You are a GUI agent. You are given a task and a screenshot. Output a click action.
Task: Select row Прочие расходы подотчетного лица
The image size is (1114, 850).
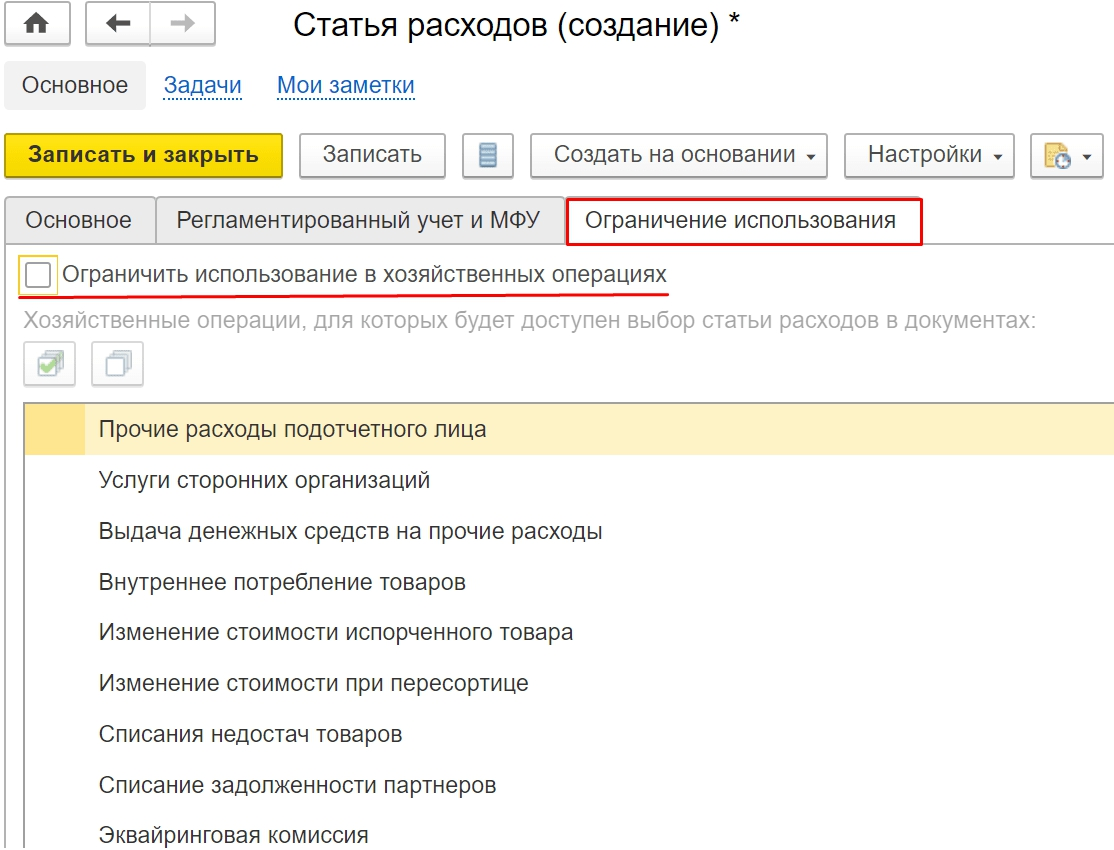coord(568,429)
